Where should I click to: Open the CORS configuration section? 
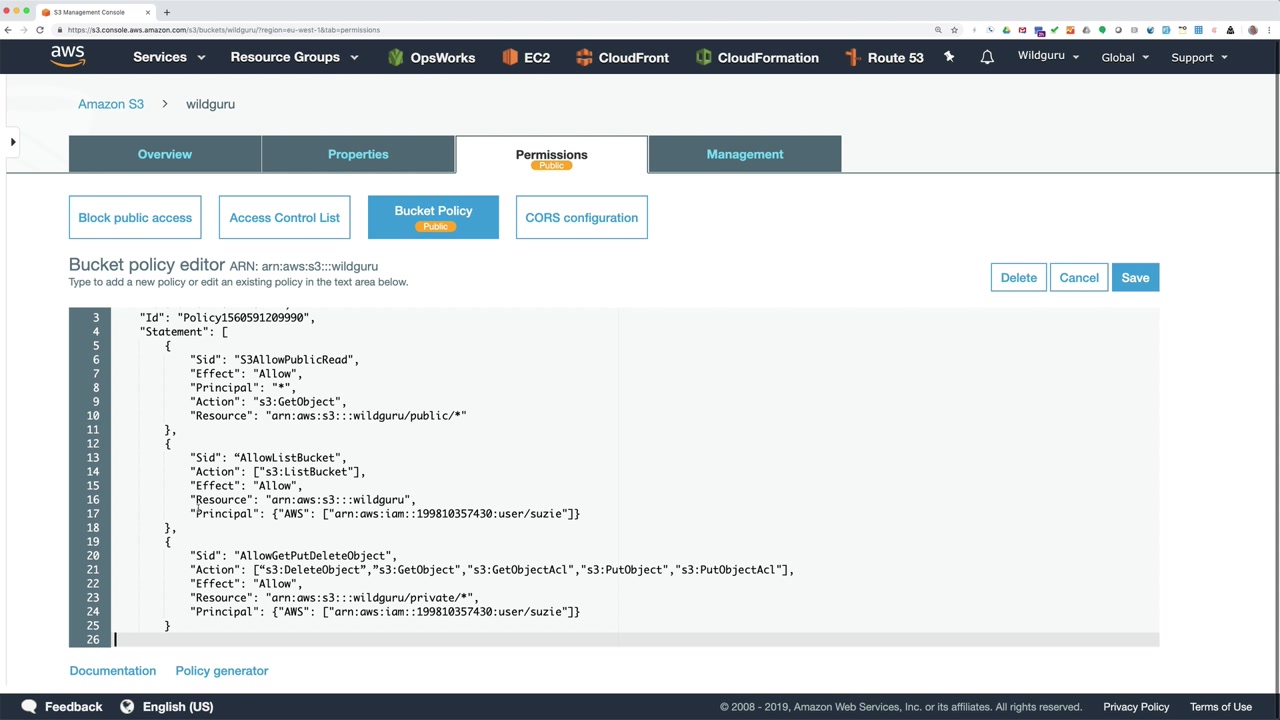[x=581, y=217]
